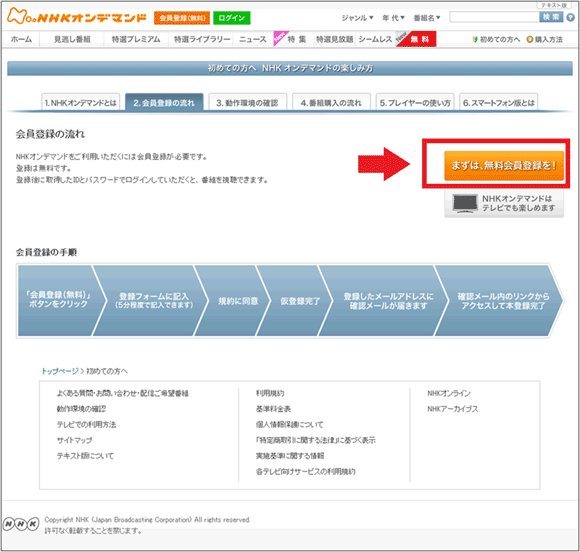Open 動作環境の確認 footer link
Viewport: 580px width, 552px height.
tap(81, 409)
